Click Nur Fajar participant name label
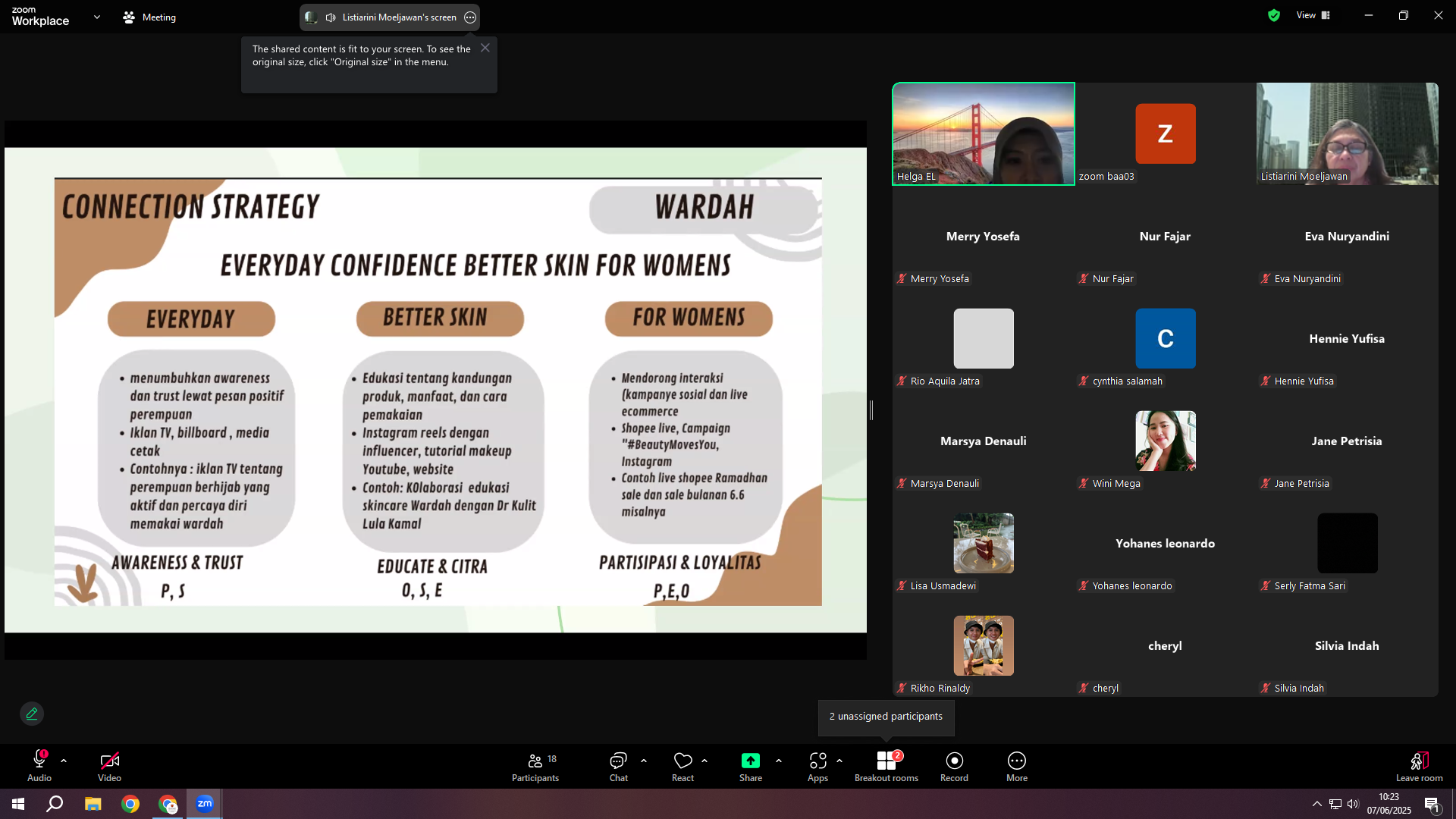 tap(1113, 279)
